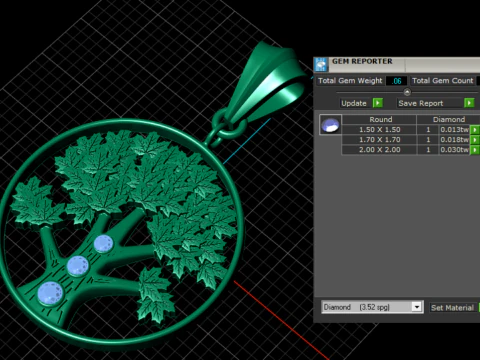The width and height of the screenshot is (480, 360).
Task: Click the round diamond gem thumbnail
Action: pos(330,125)
